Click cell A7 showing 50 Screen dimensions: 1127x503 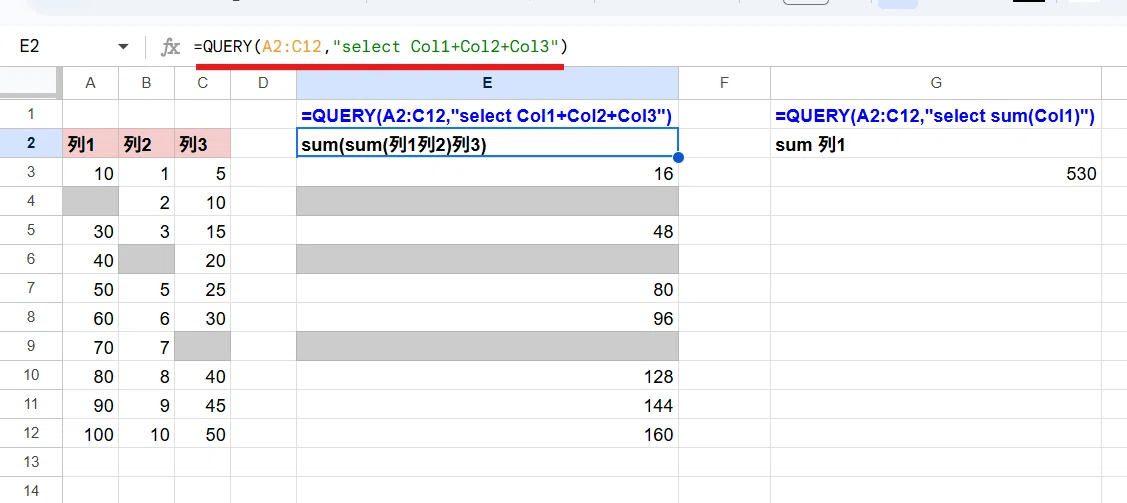(x=91, y=289)
